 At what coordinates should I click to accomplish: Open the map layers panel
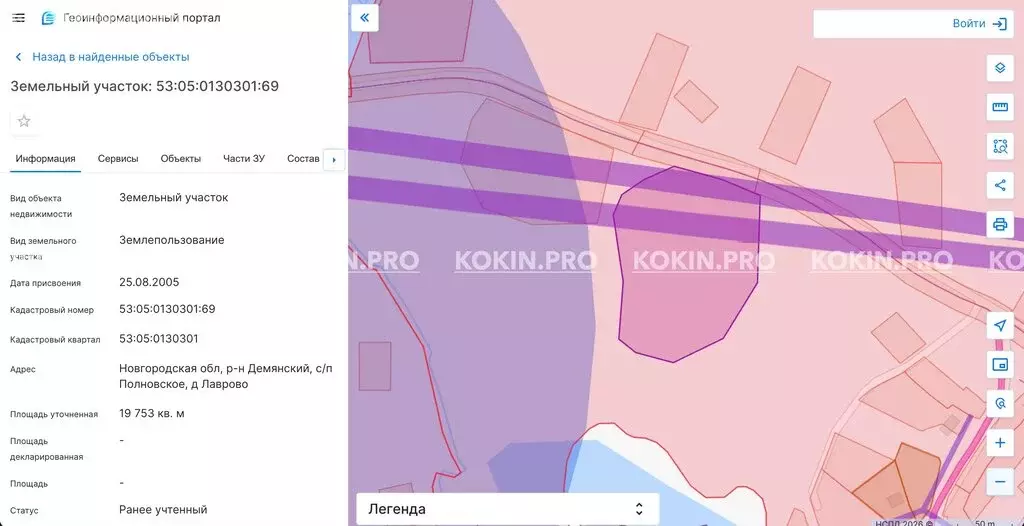[999, 69]
